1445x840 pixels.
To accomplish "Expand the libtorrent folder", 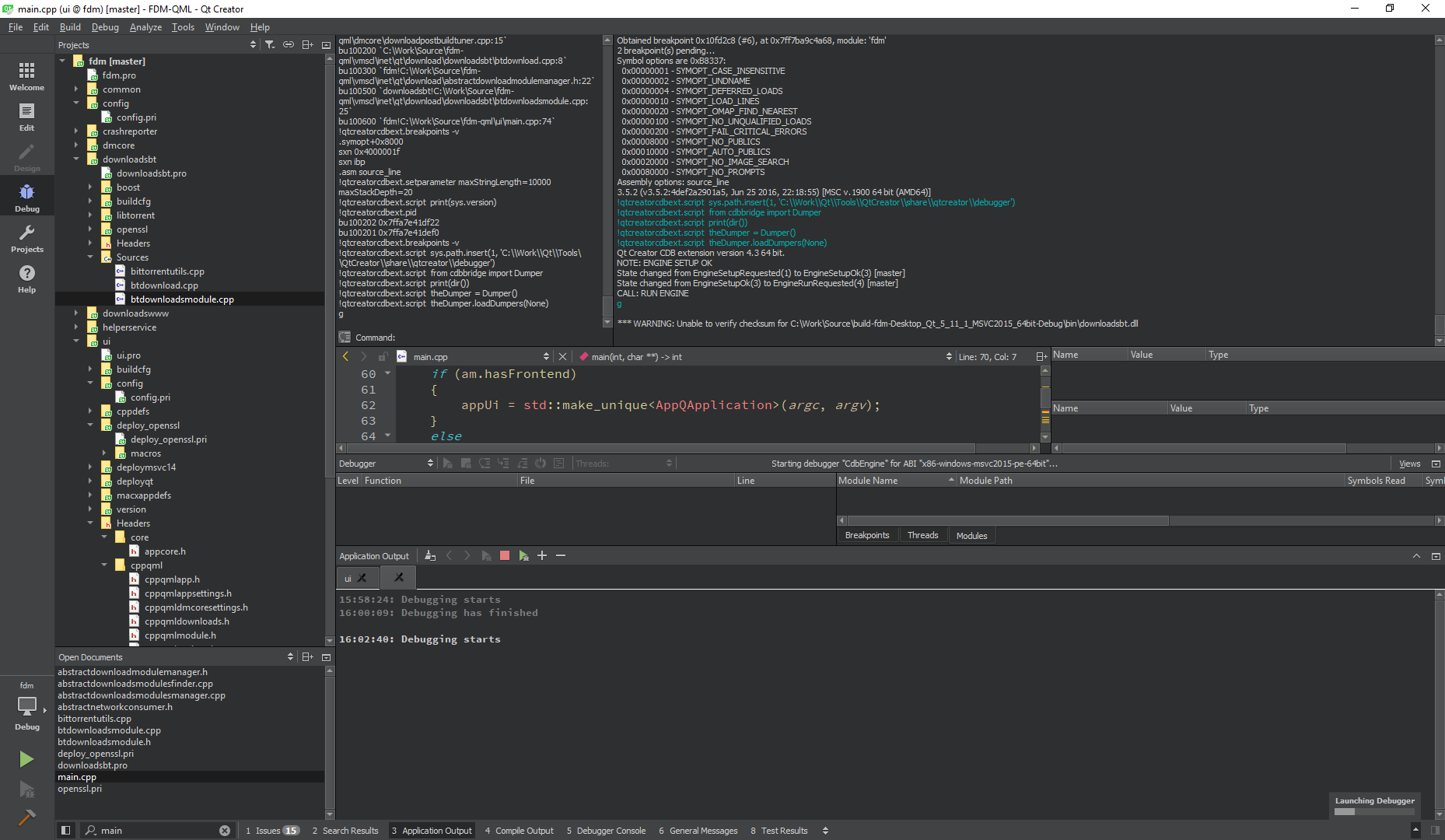I will coord(90,215).
